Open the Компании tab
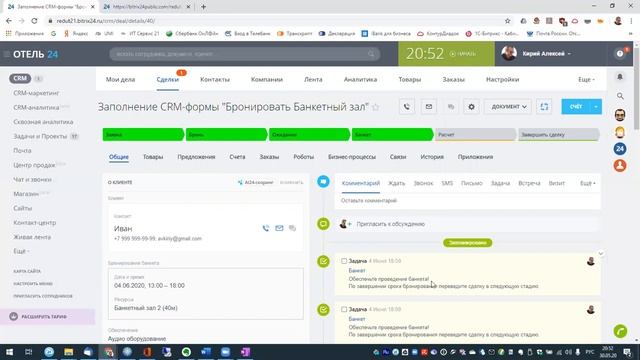The height and width of the screenshot is (360, 640). (x=267, y=80)
